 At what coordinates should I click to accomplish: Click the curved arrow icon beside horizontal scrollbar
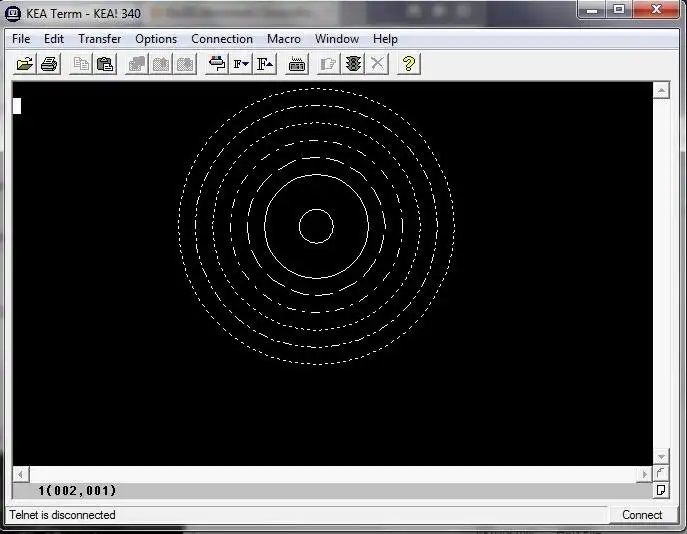(x=661, y=474)
